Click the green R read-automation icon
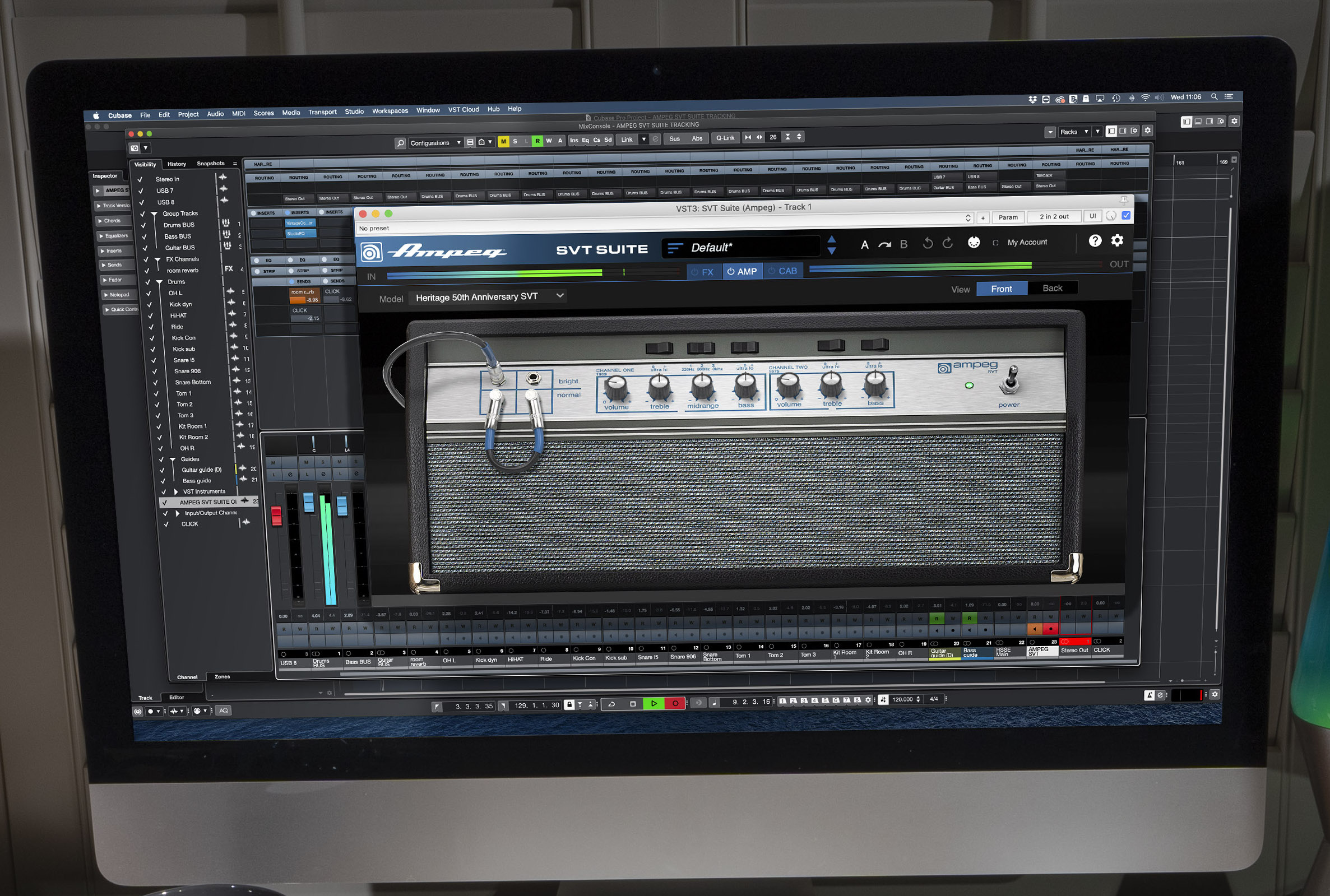The image size is (1330, 896). tap(538, 142)
